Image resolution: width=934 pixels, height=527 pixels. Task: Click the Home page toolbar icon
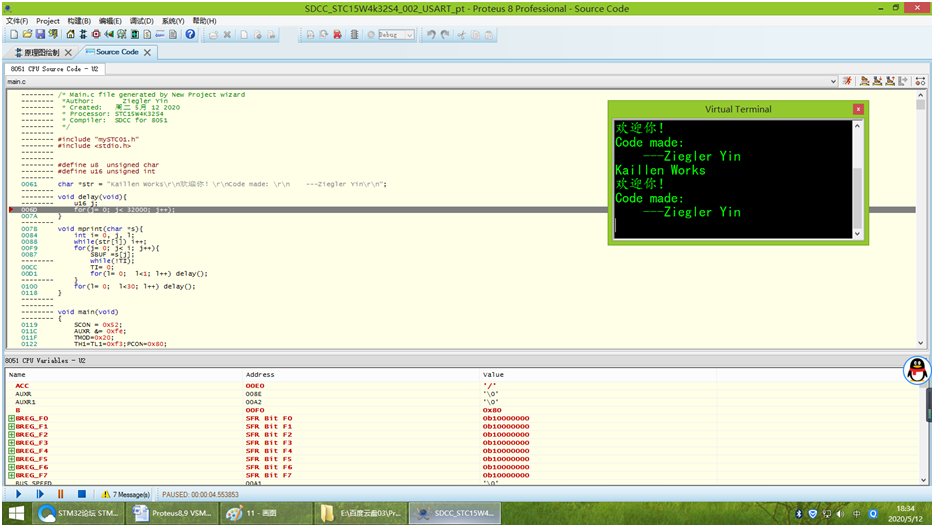point(70,34)
